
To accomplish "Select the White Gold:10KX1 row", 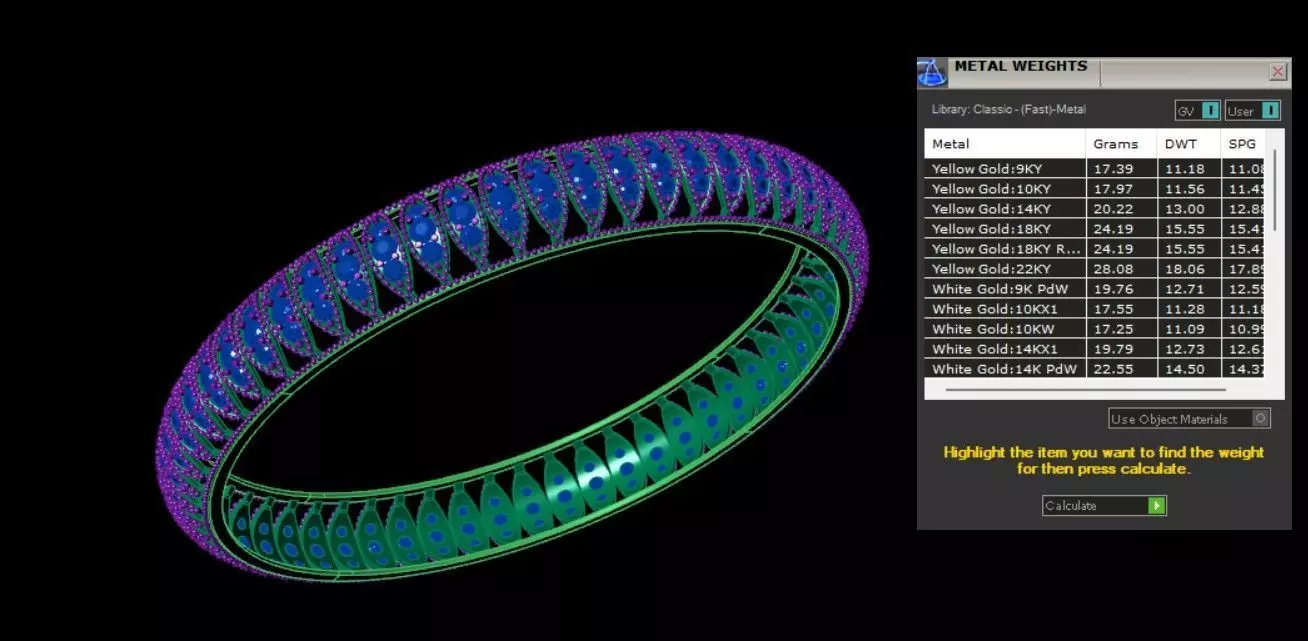I will [1095, 309].
